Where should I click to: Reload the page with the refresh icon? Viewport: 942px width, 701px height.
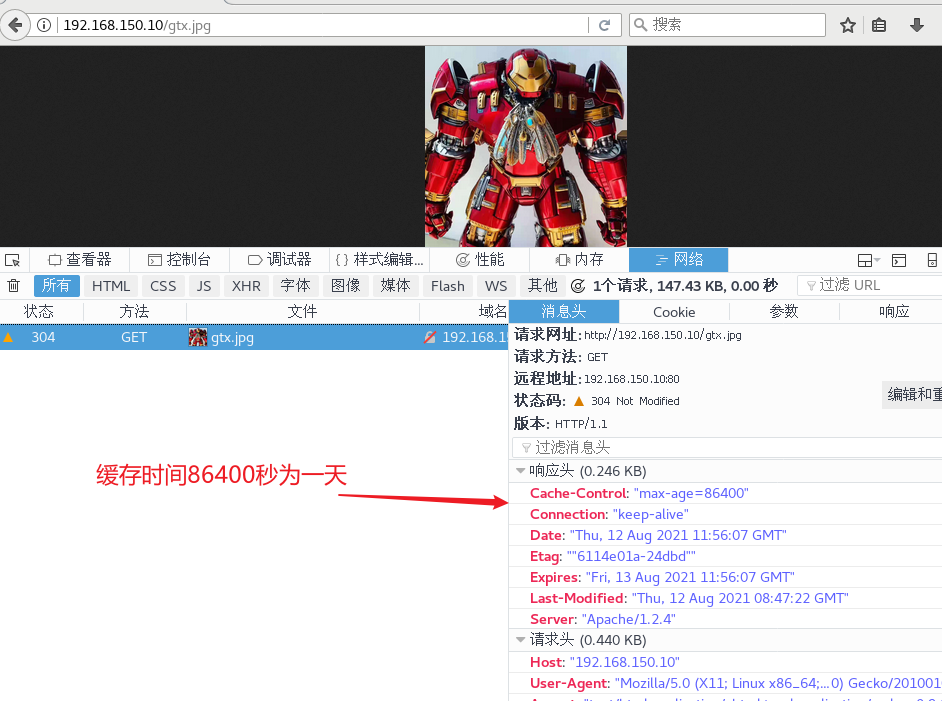point(604,25)
